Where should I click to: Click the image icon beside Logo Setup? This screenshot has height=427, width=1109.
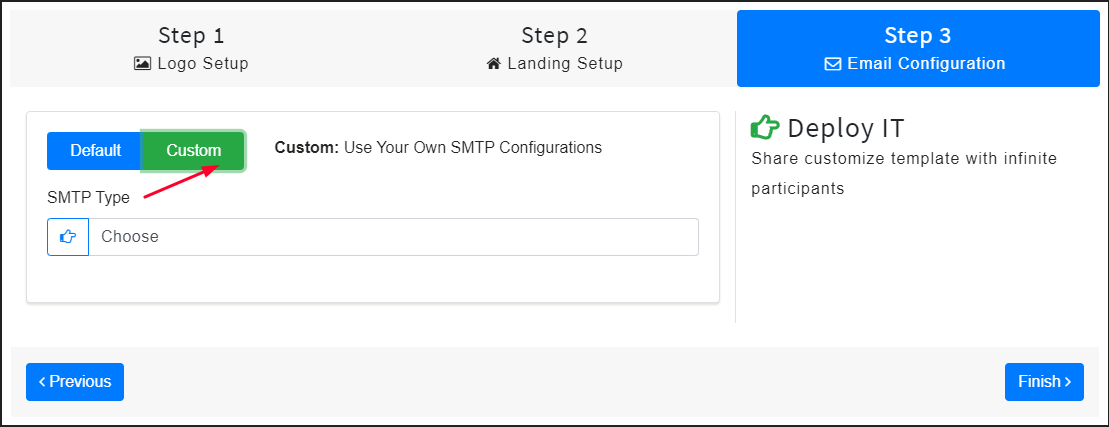click(x=142, y=64)
